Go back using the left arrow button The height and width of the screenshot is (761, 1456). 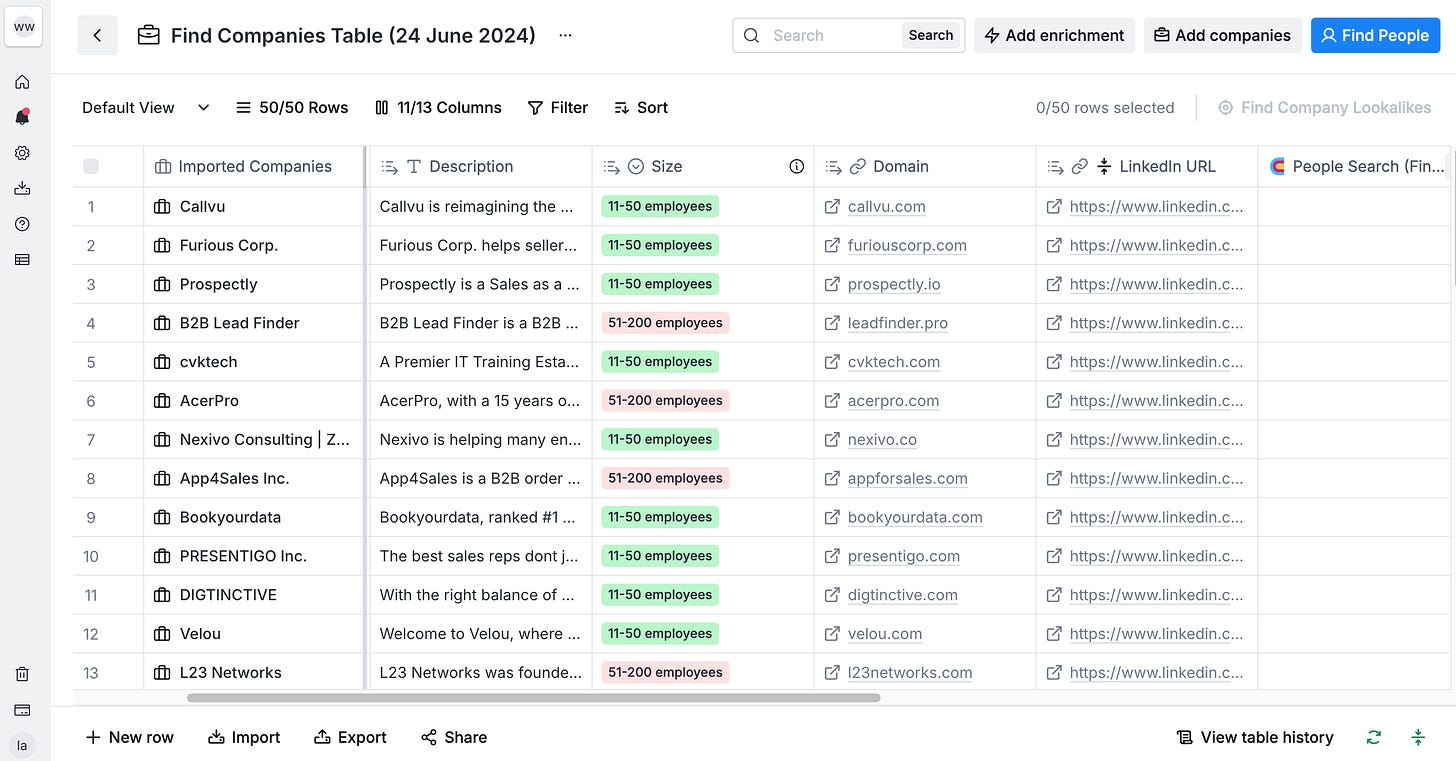click(97, 35)
